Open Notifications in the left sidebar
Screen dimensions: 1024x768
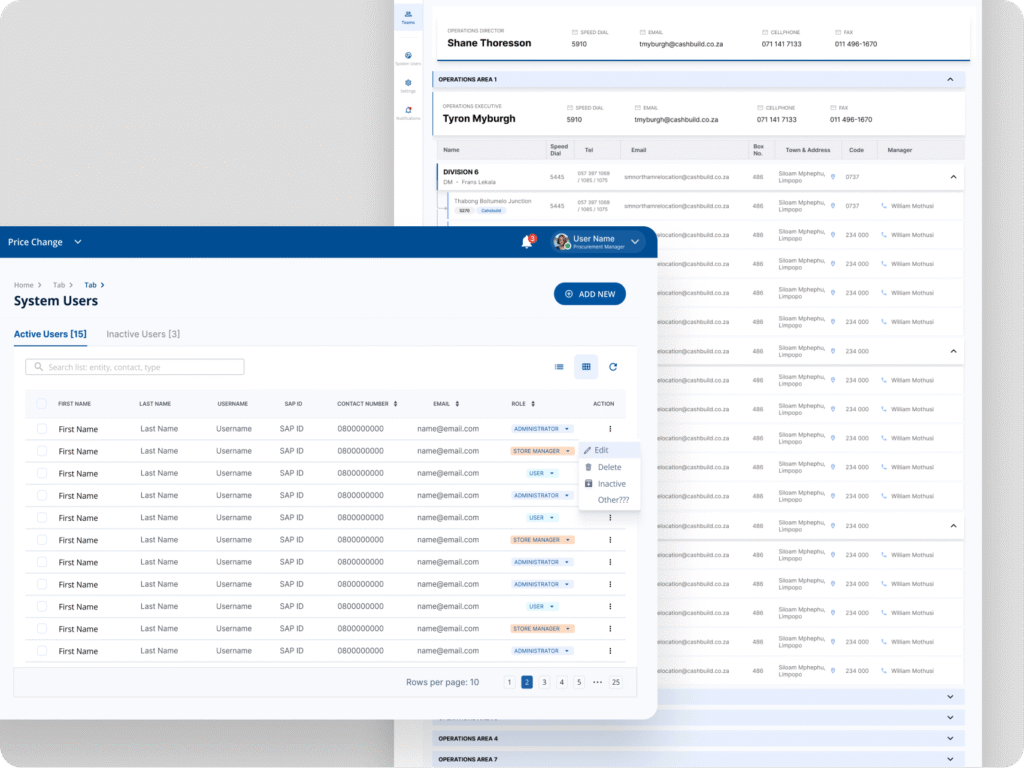click(408, 113)
